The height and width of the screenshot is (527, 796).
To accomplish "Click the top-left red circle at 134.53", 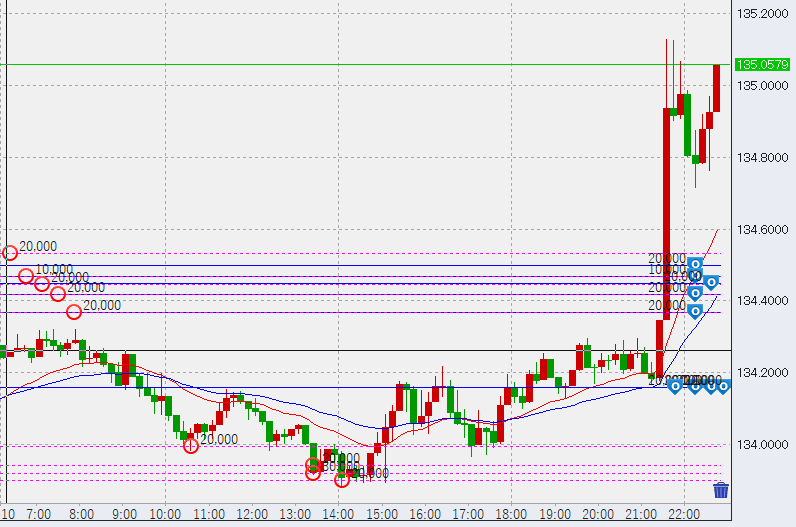I will click(x=10, y=253).
